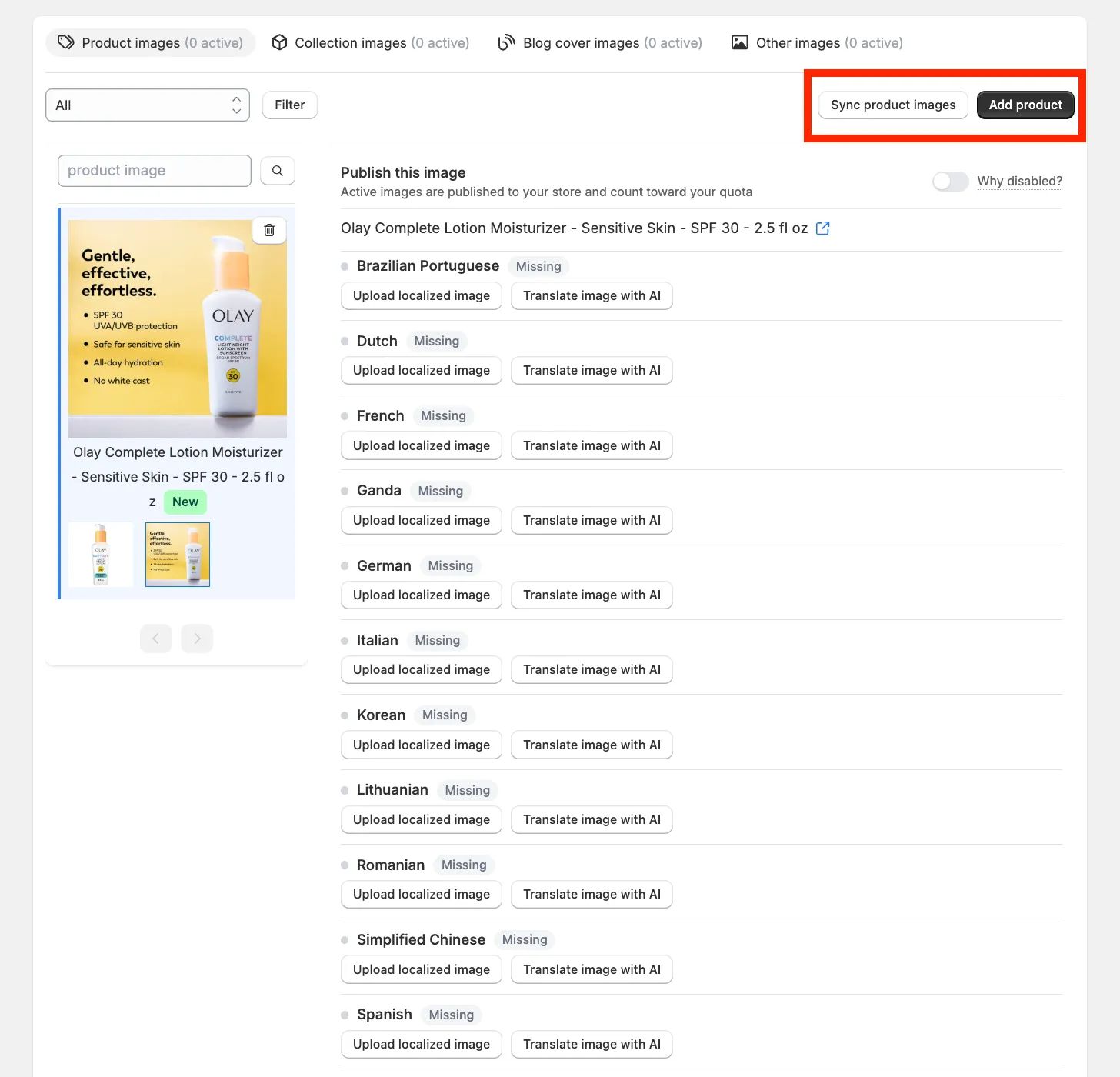Click the Brazilian Portuguese language label
Viewport: 1120px width, 1077px height.
(x=428, y=266)
